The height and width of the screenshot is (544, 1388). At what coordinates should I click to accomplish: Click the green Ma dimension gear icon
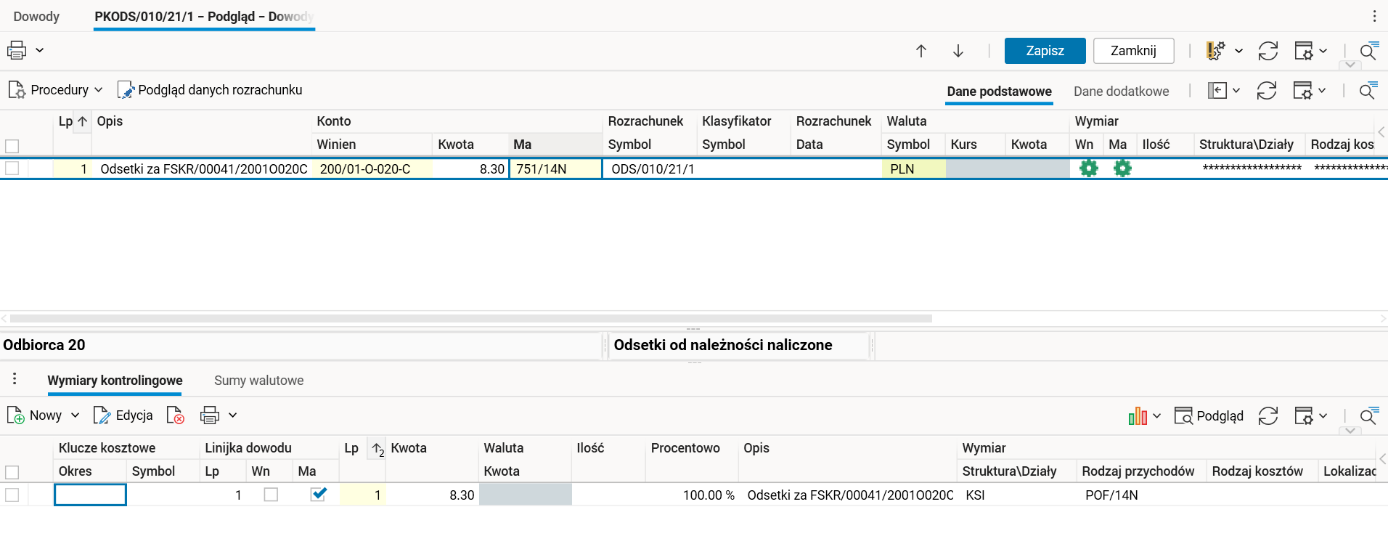coord(1122,169)
